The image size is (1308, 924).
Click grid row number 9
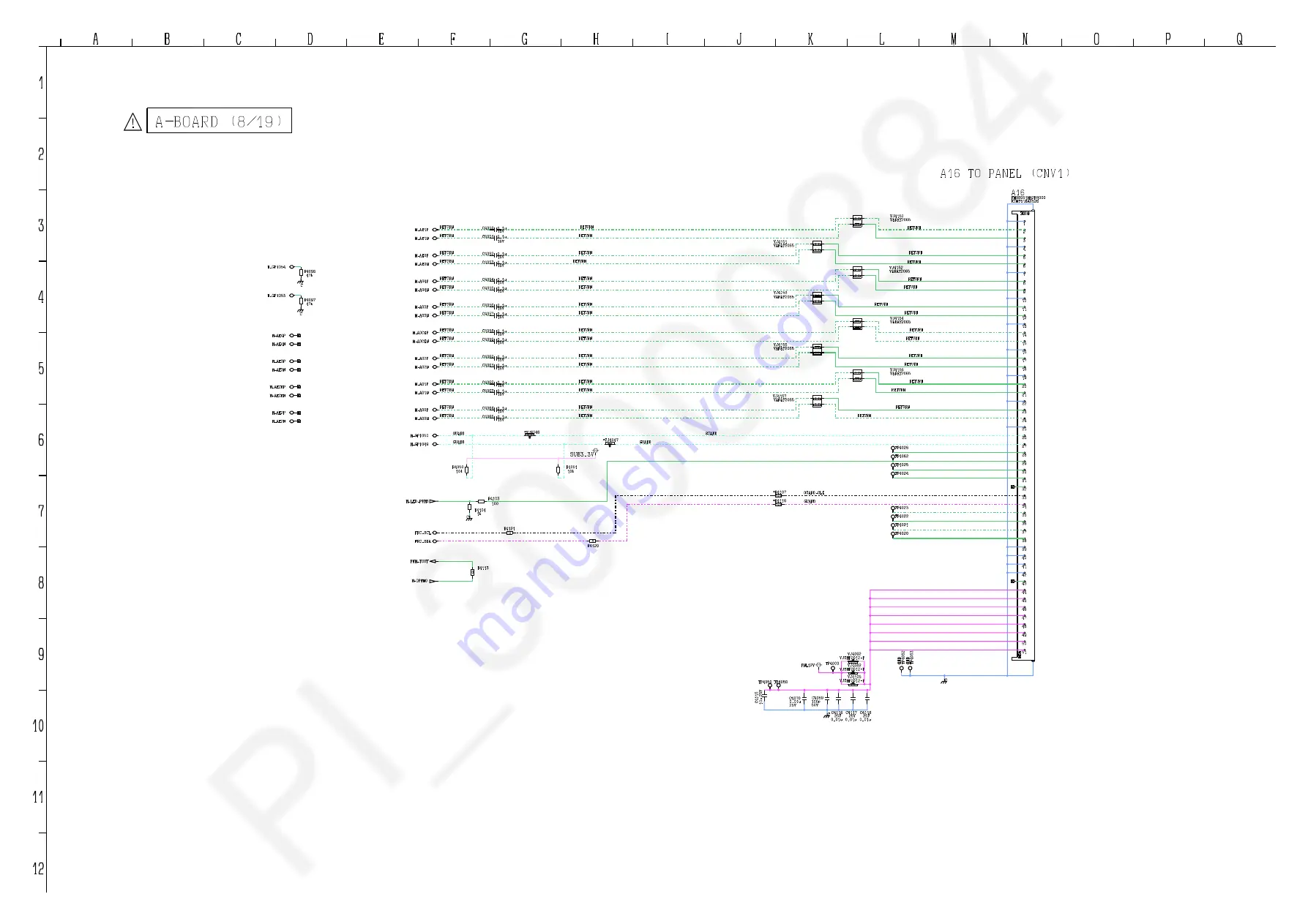(41, 654)
